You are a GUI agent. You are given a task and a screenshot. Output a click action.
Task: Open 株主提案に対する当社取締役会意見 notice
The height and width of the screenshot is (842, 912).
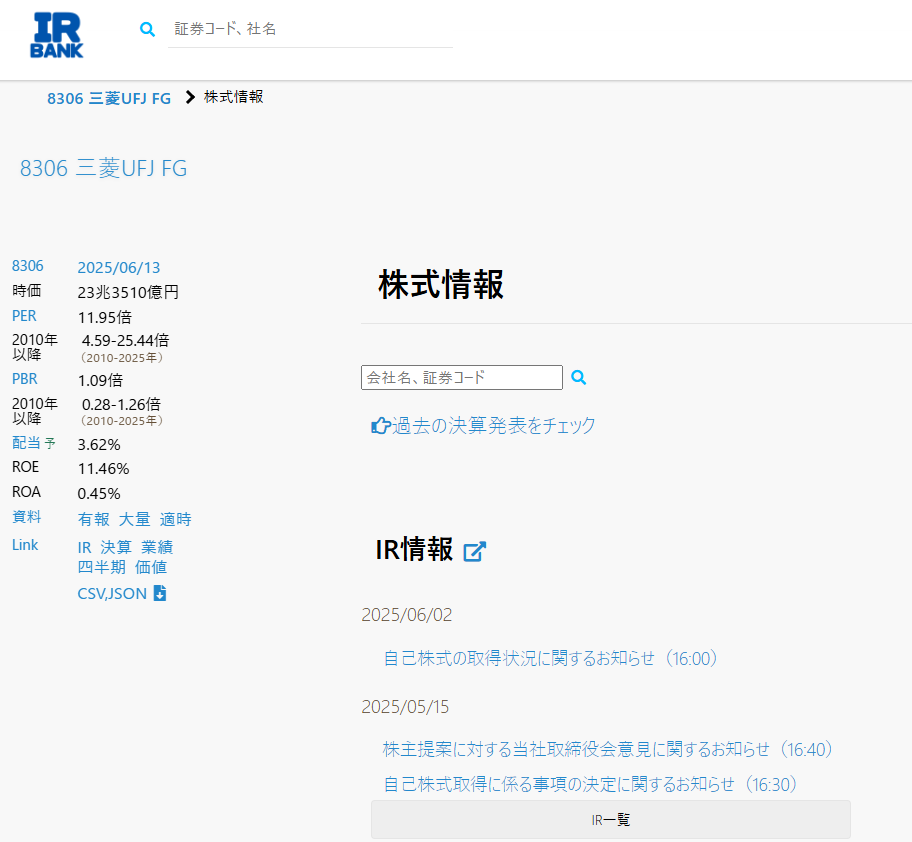[608, 749]
